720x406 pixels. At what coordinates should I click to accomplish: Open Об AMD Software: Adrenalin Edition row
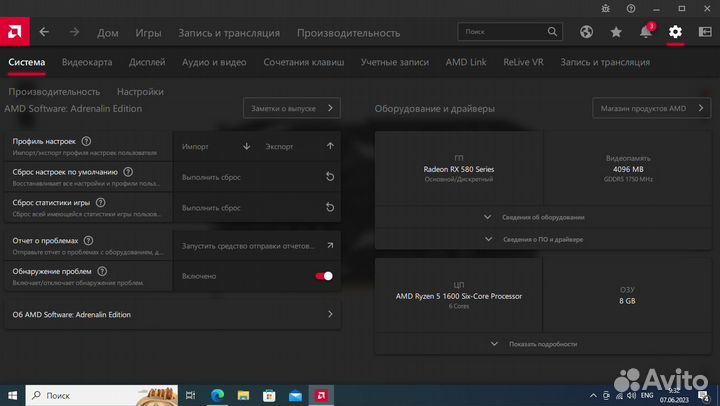pos(172,314)
